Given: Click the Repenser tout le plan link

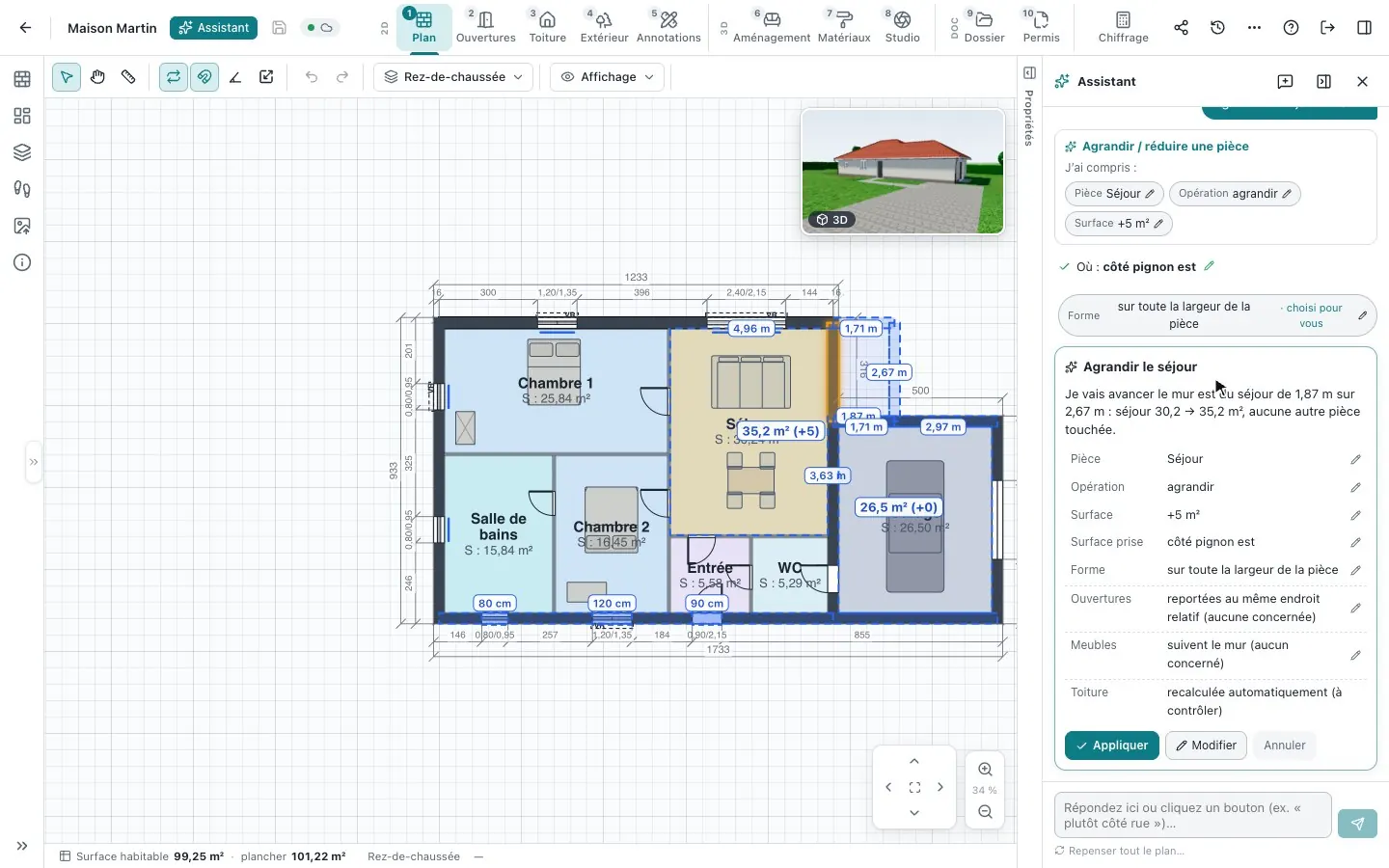Looking at the screenshot, I should point(1119,851).
